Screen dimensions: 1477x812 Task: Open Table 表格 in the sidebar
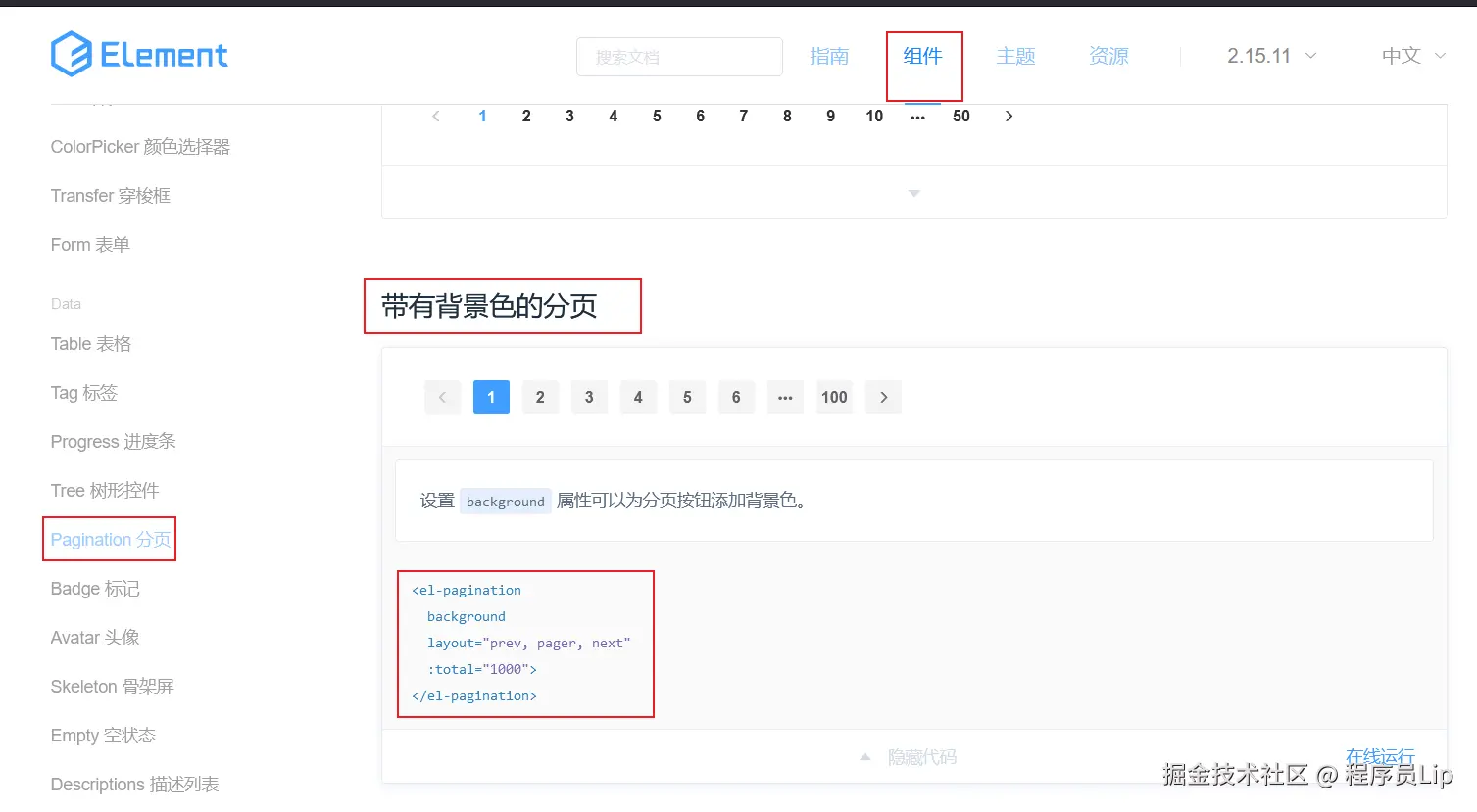click(90, 343)
